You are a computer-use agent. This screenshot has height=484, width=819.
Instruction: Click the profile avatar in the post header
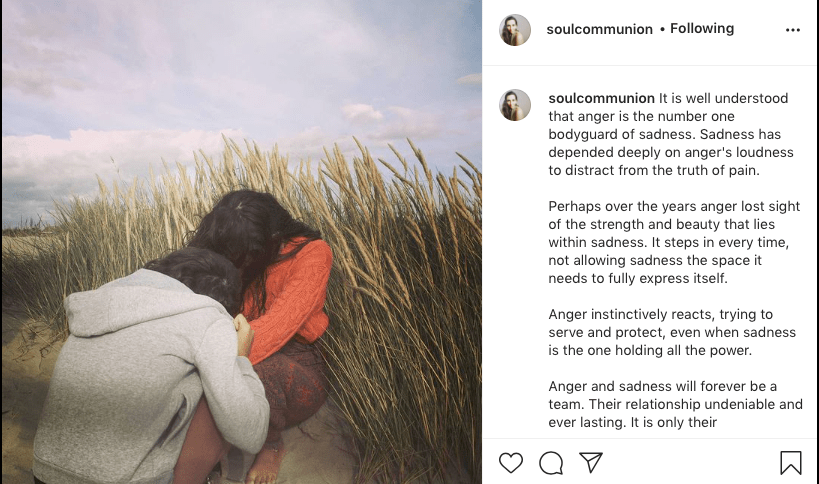click(515, 30)
